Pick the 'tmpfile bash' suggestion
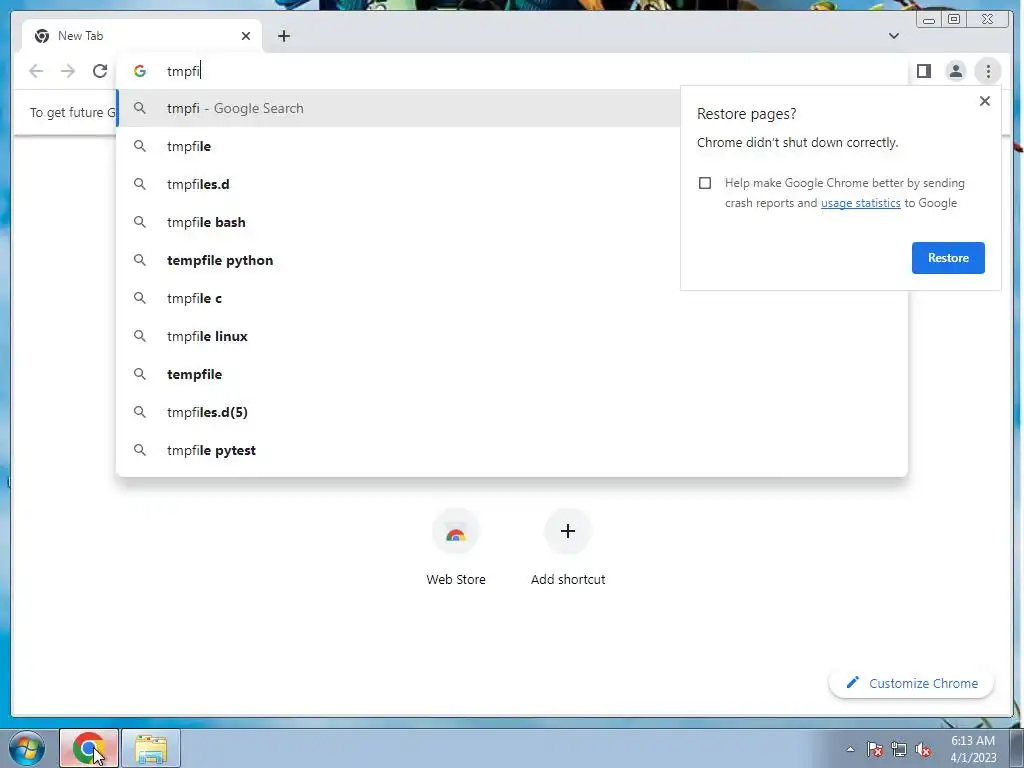The width and height of the screenshot is (1024, 768). [x=398, y=222]
